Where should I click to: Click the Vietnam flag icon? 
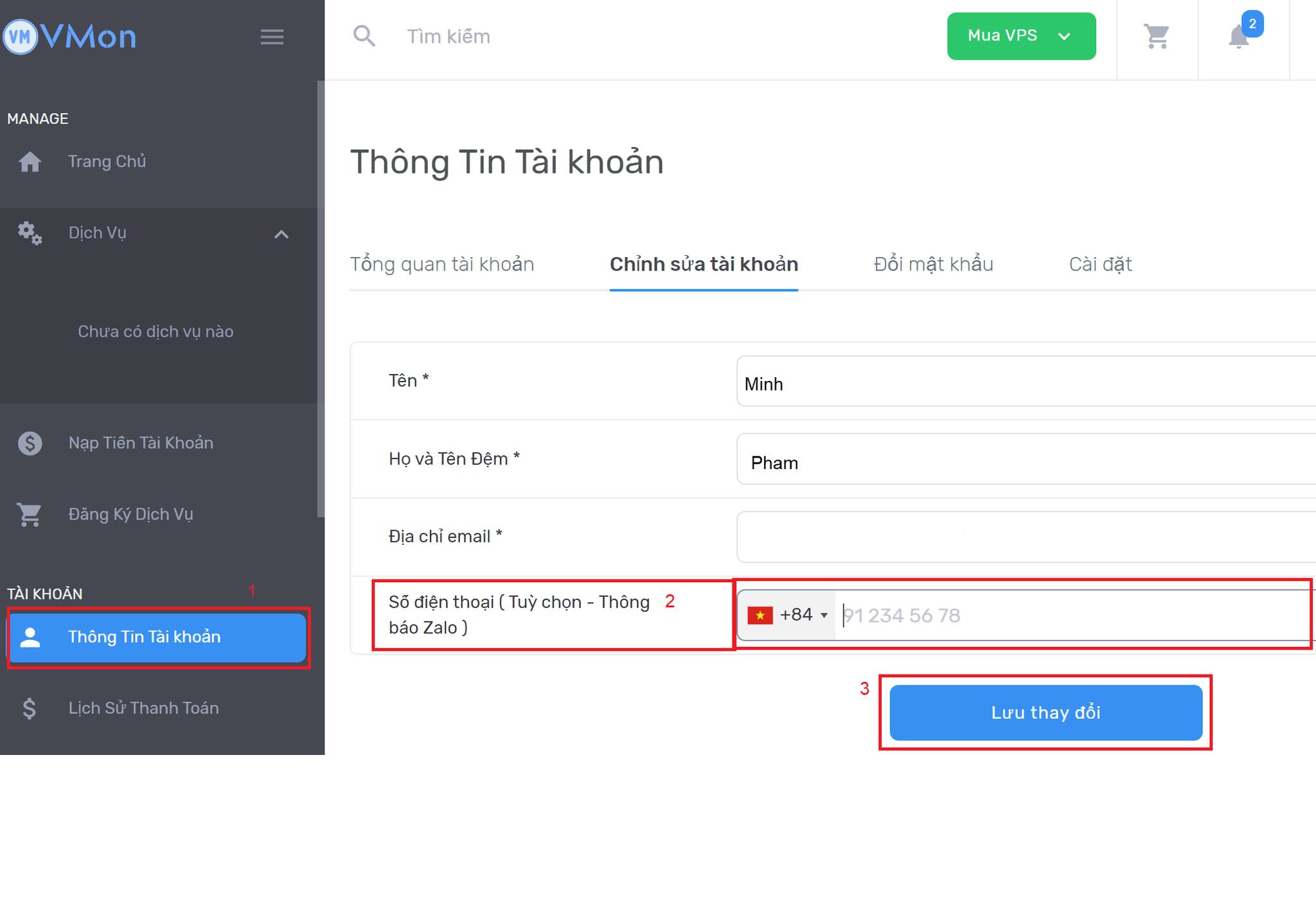tap(760, 616)
